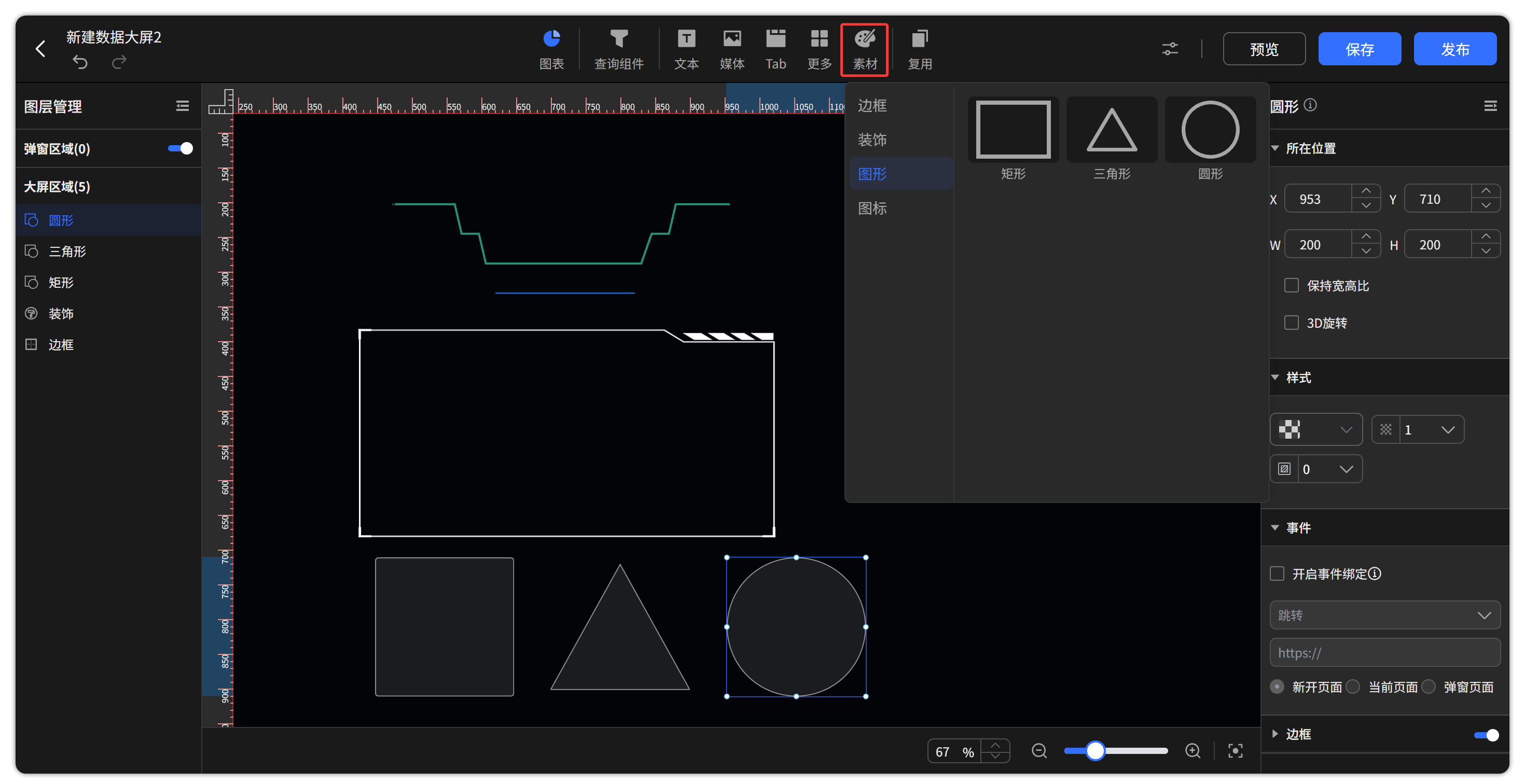Expand the 边框 properties section

point(1274,734)
